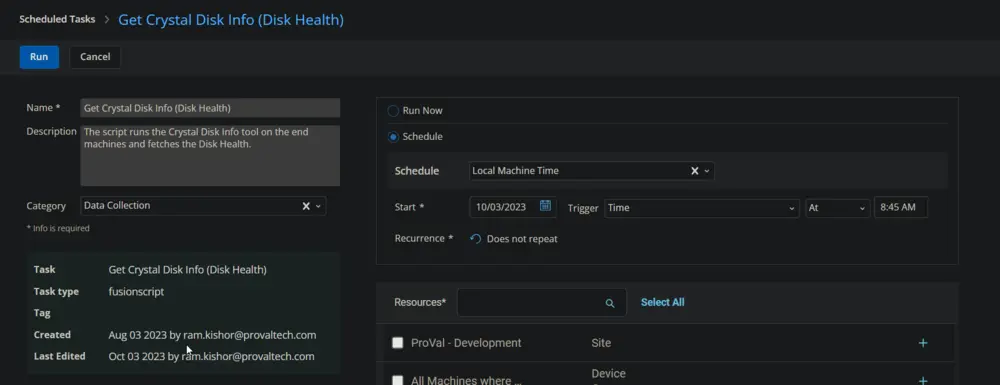Screen dimensions: 1000x385
Task: Focus the Description text area
Action: point(210,156)
